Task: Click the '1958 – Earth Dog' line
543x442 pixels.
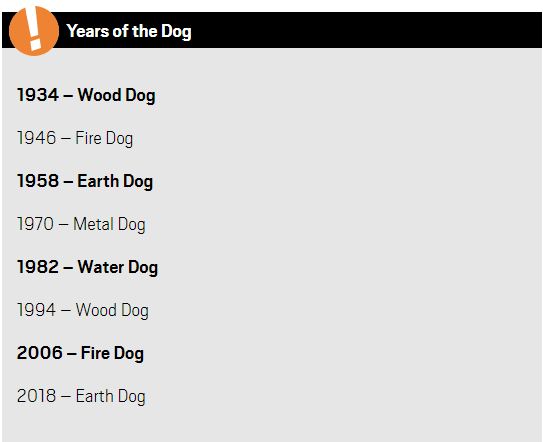Action: [x=85, y=181]
